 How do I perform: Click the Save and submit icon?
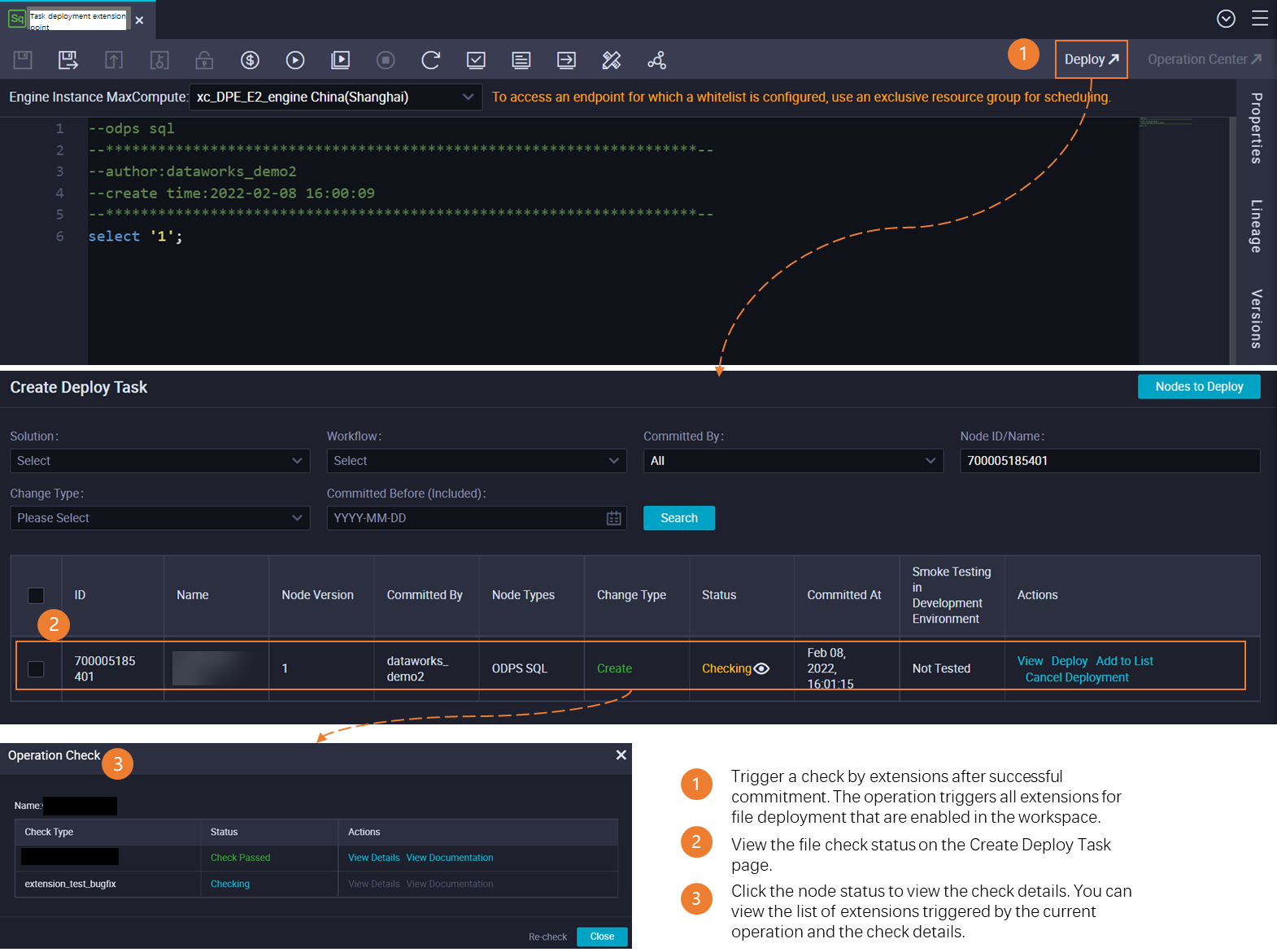(68, 59)
